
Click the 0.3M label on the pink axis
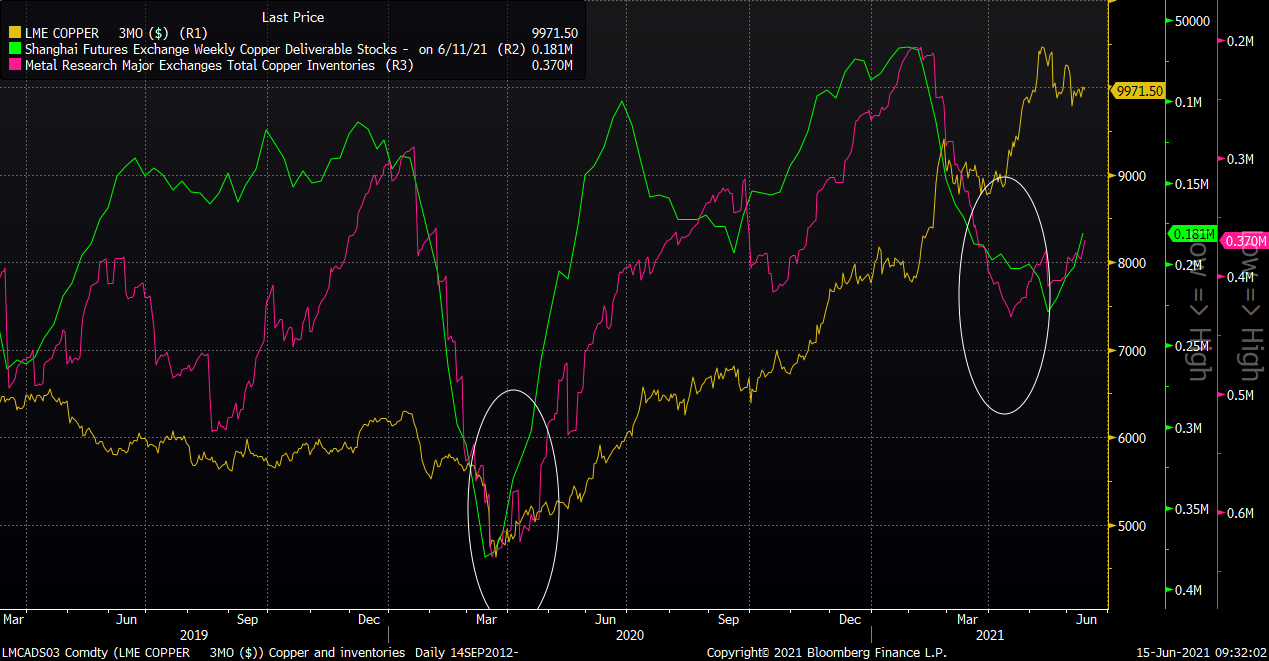tap(1240, 159)
